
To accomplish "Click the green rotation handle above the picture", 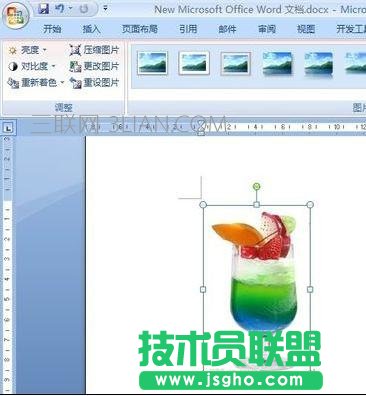I will tap(256, 187).
